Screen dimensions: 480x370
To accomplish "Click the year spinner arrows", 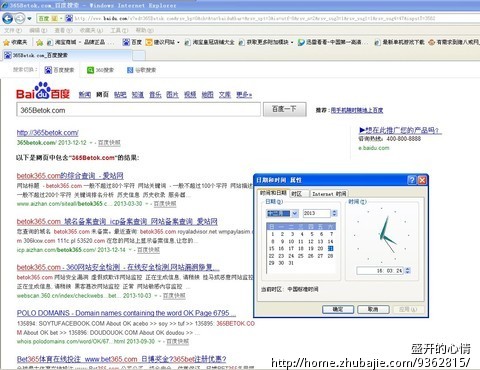I will (x=335, y=213).
